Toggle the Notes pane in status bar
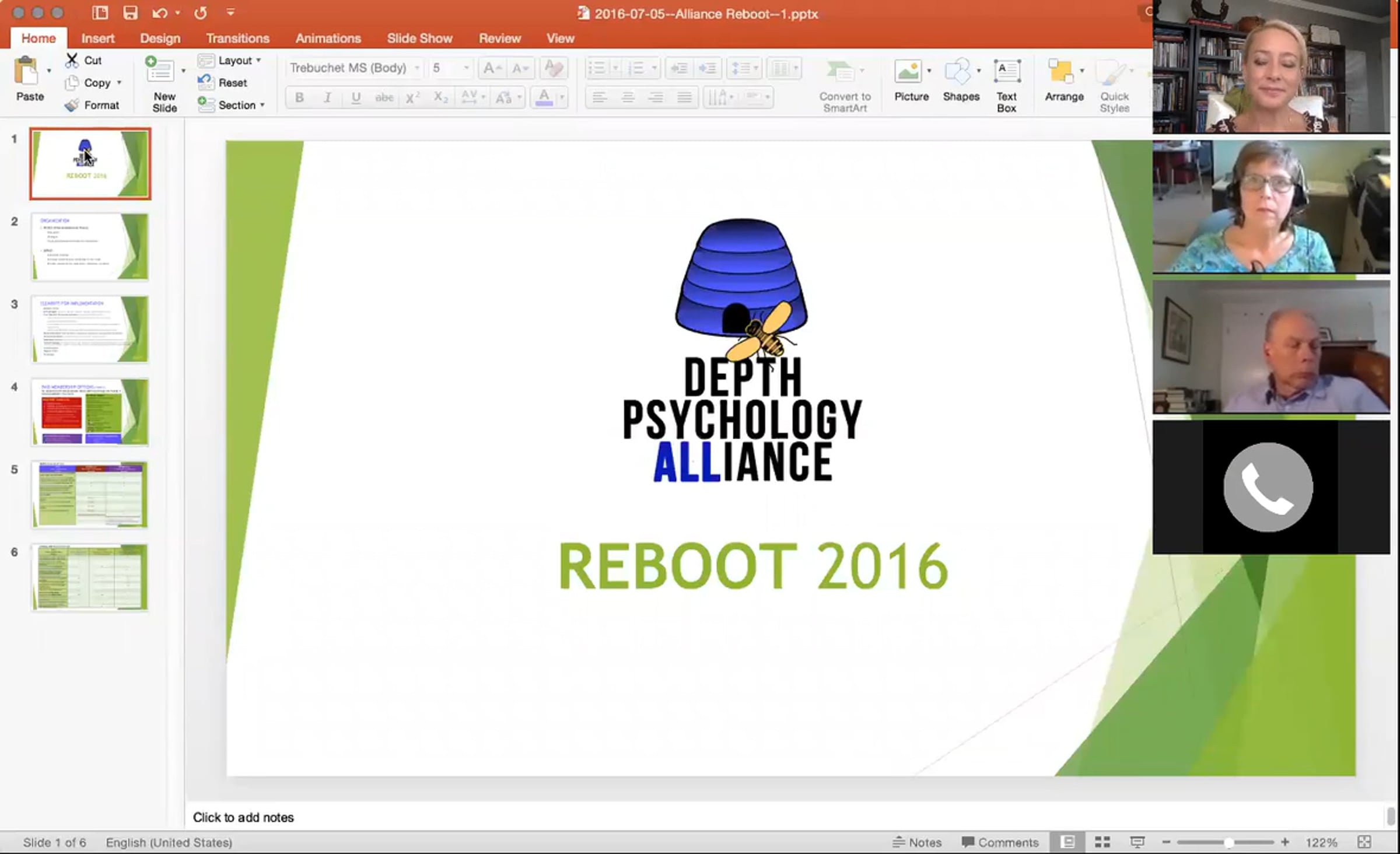Image resolution: width=1400 pixels, height=854 pixels. [917, 842]
